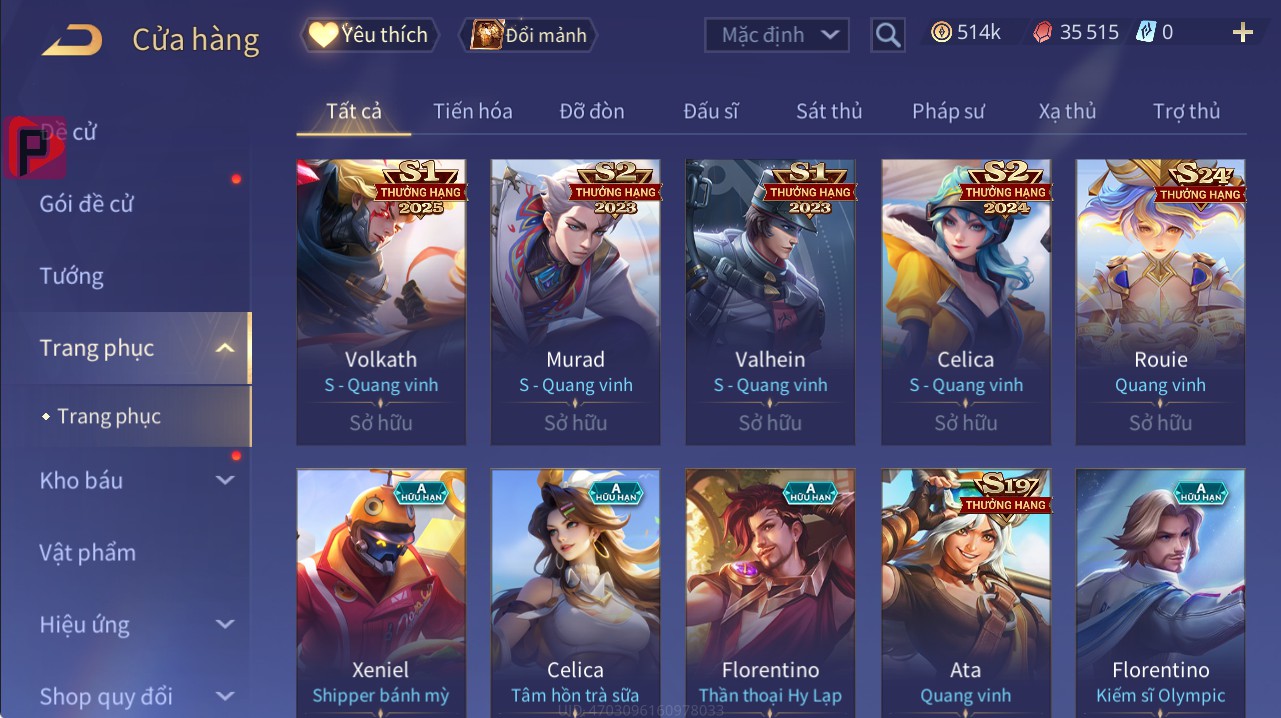The width and height of the screenshot is (1281, 718).
Task: Switch to the Pháp sư tab
Action: coord(948,111)
